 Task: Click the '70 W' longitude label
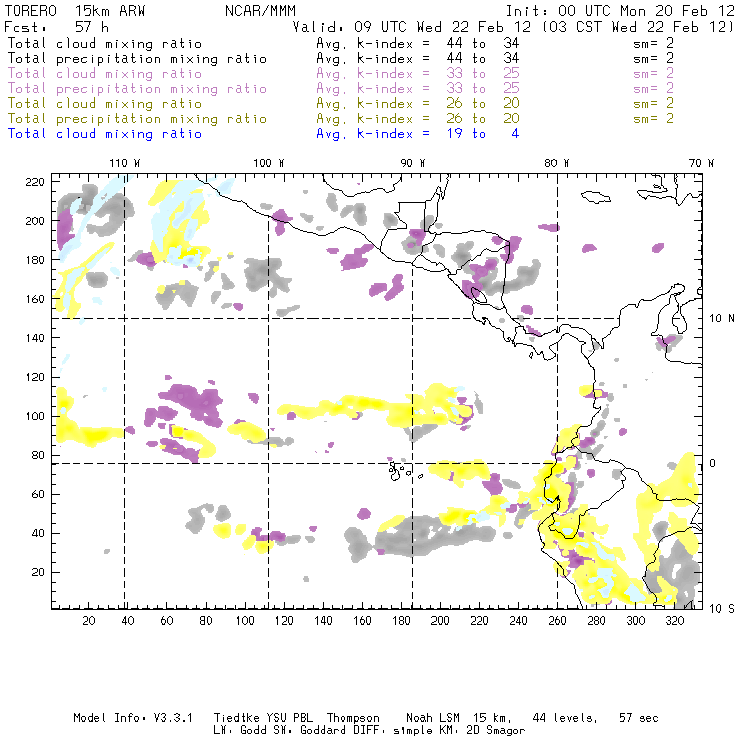701,163
